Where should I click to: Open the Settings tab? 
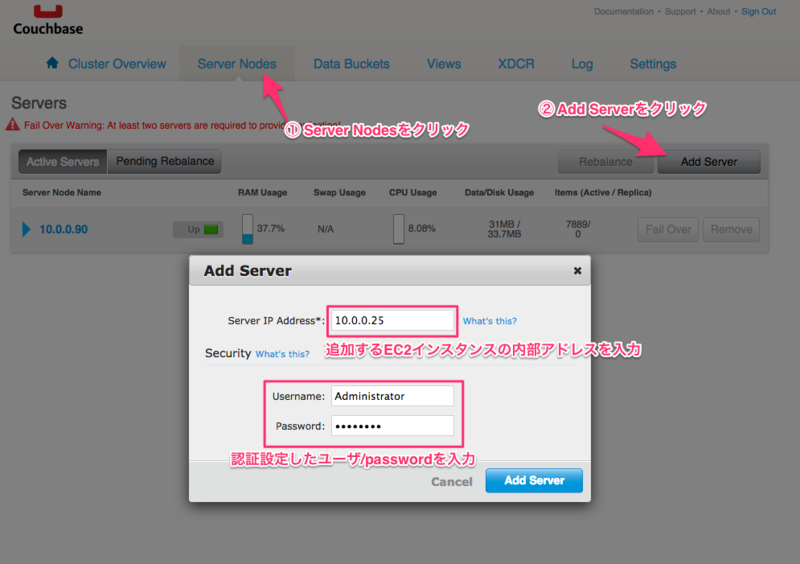(653, 64)
